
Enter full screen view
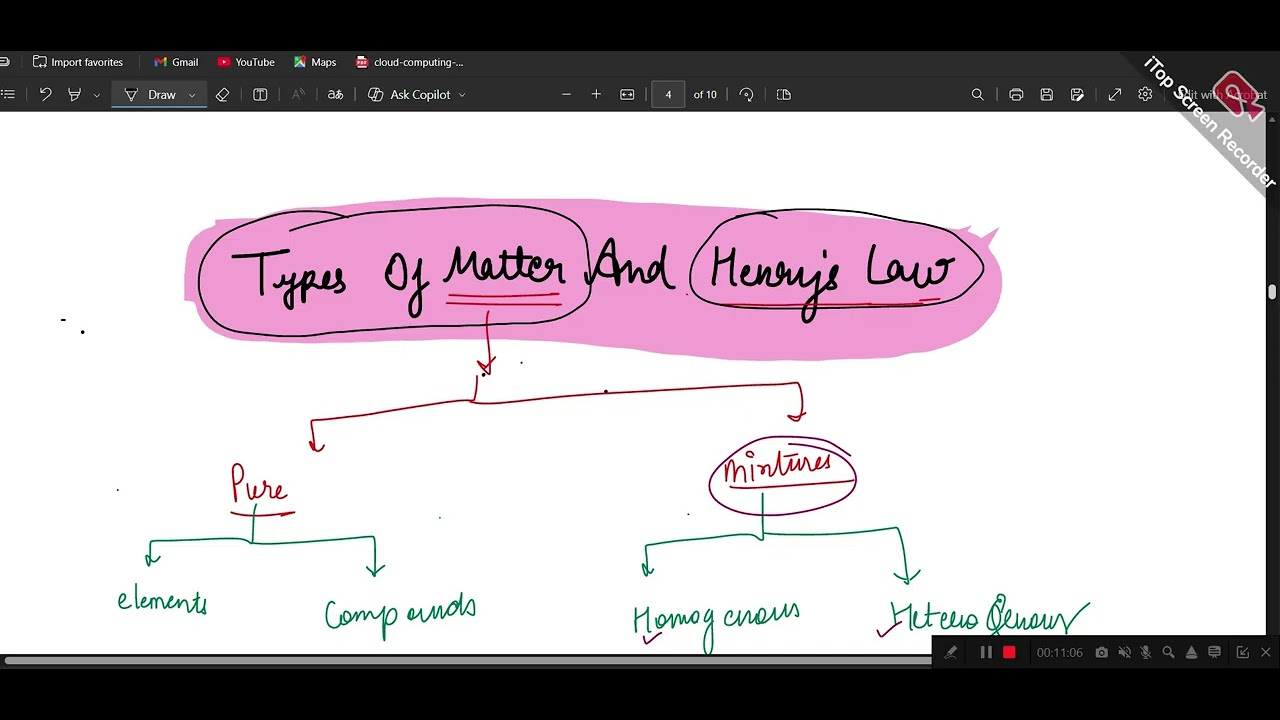click(x=1115, y=94)
